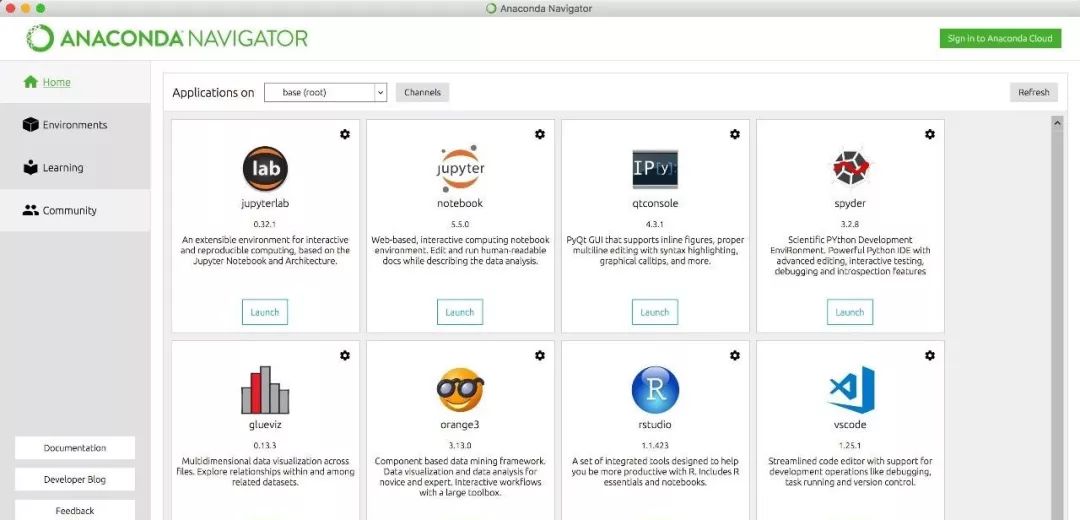Image resolution: width=1080 pixels, height=520 pixels.
Task: Click the macOS green zoom button
Action: (41, 8)
